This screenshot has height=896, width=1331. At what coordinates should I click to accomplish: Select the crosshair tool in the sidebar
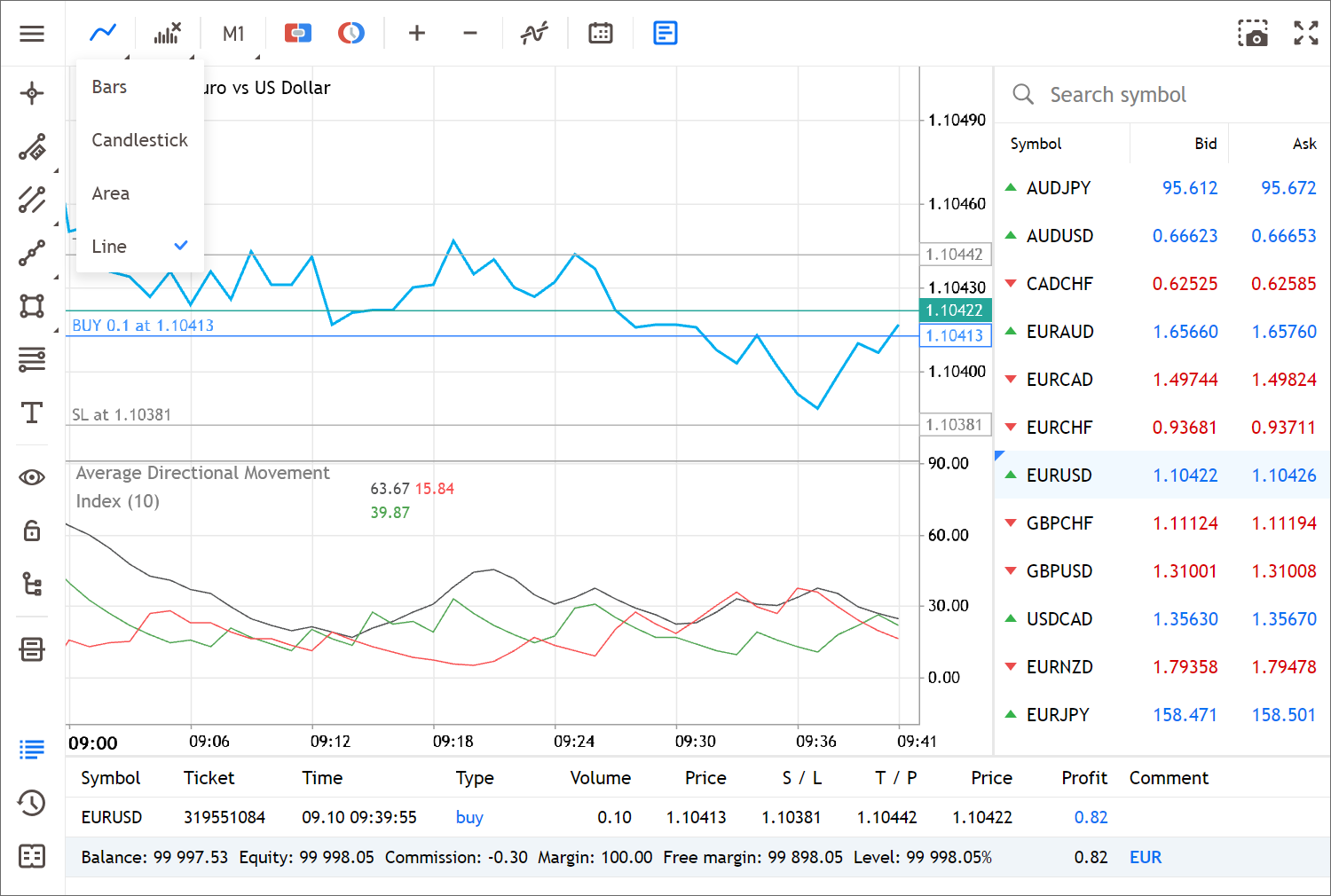pos(32,93)
